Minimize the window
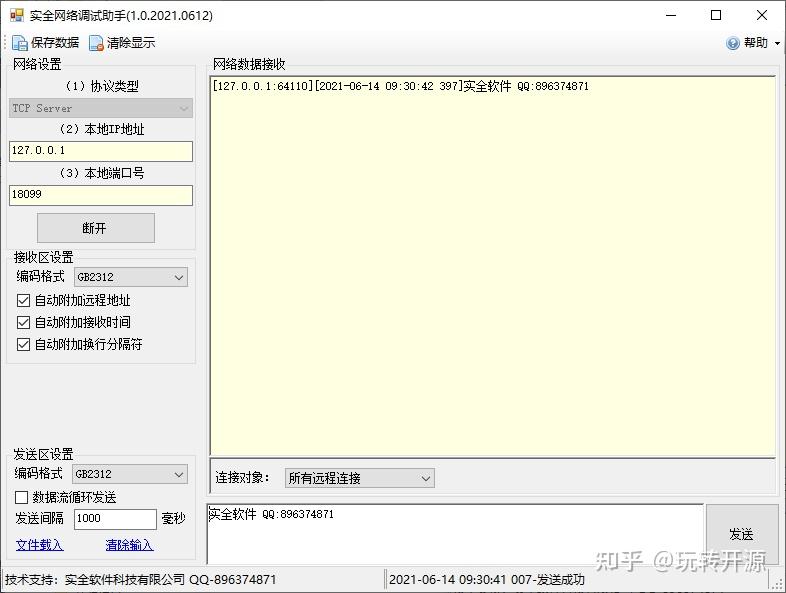786x593 pixels. point(671,16)
